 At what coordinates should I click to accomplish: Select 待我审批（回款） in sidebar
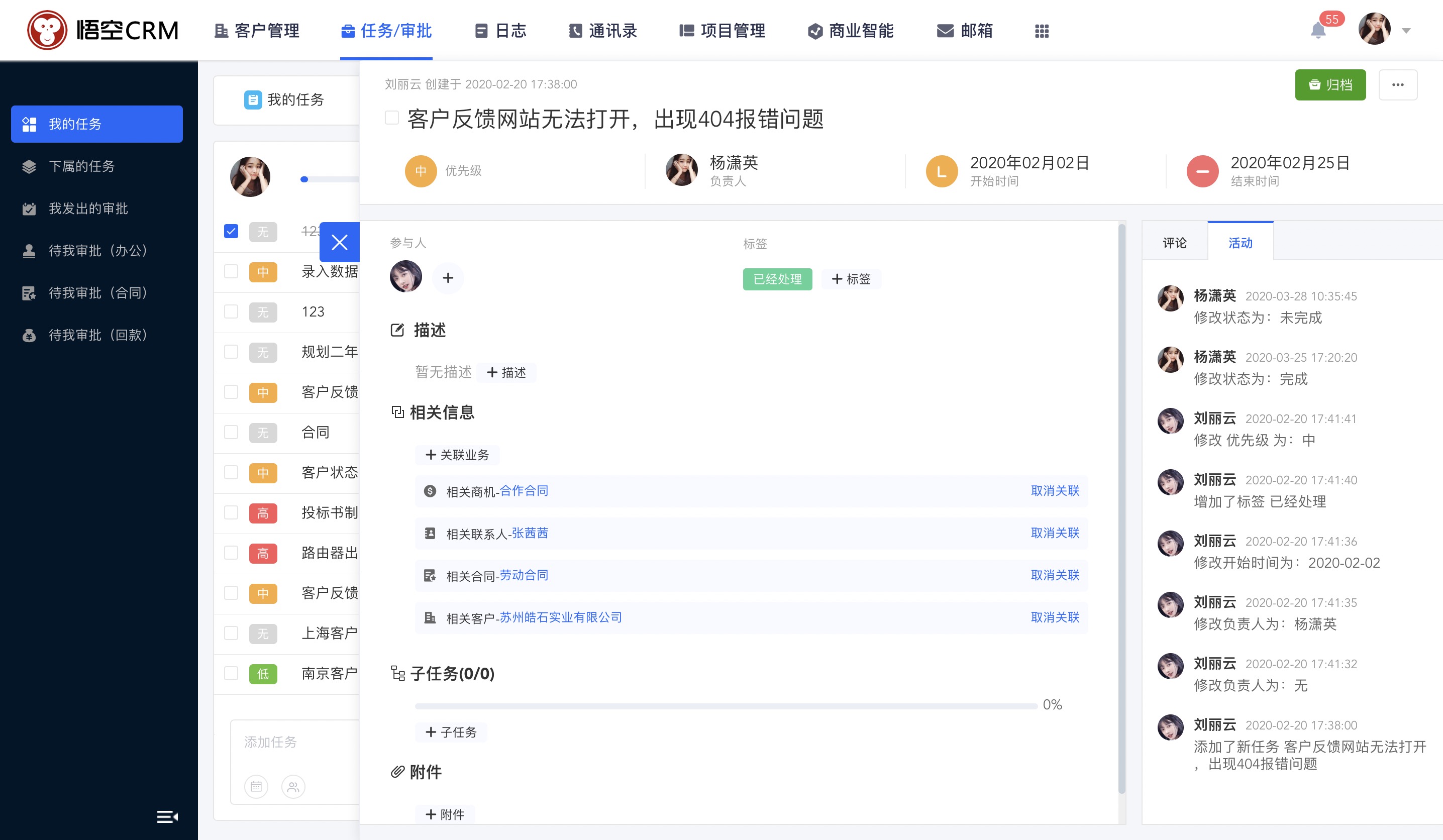tap(97, 335)
